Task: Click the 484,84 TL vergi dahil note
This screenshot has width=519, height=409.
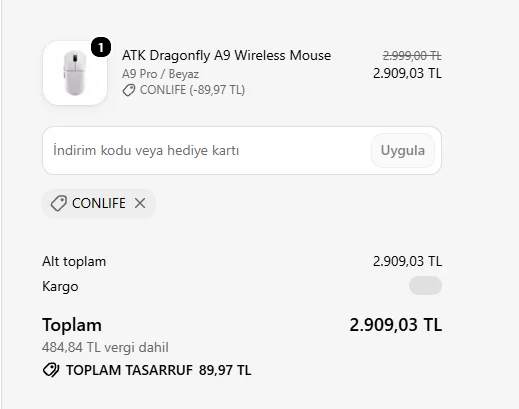Action: pyautogui.click(x=105, y=347)
